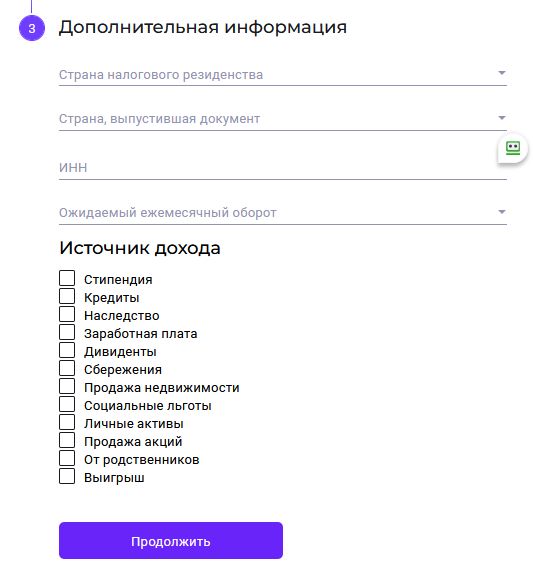Expand Ожидаемый ежемесячный оборот dropdown arrow

pyautogui.click(x=502, y=212)
